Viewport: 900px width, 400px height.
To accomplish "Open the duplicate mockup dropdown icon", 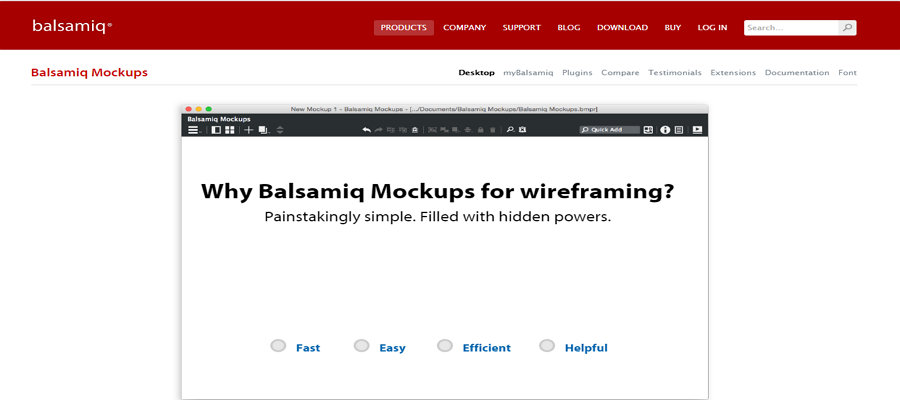I will tap(264, 130).
